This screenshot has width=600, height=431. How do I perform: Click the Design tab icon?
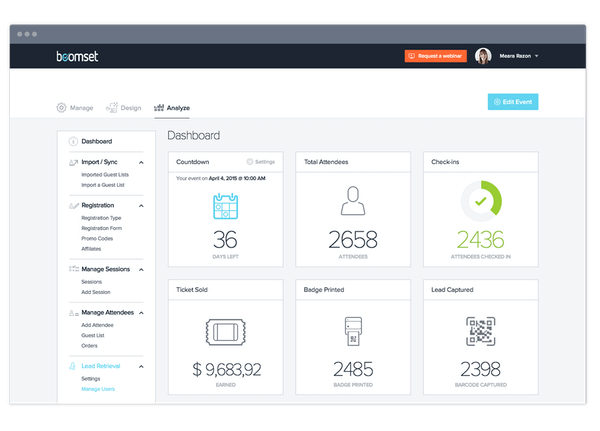(112, 108)
